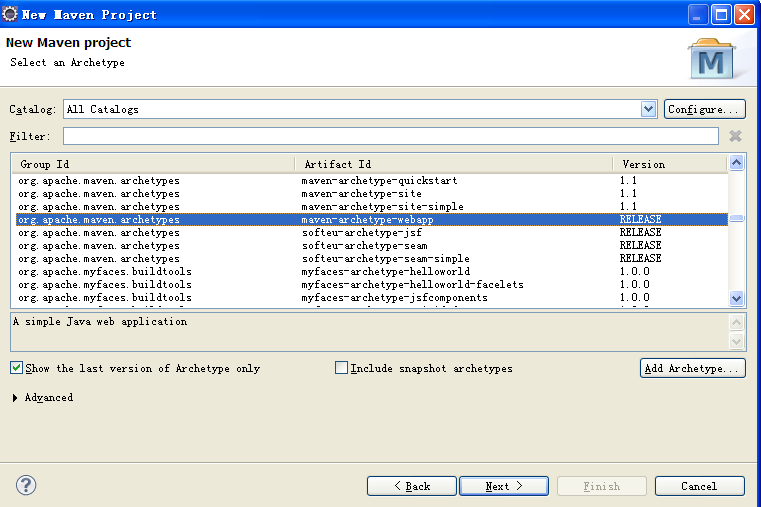Proceed with the Next button
Screen dimensions: 761x507
(x=504, y=486)
